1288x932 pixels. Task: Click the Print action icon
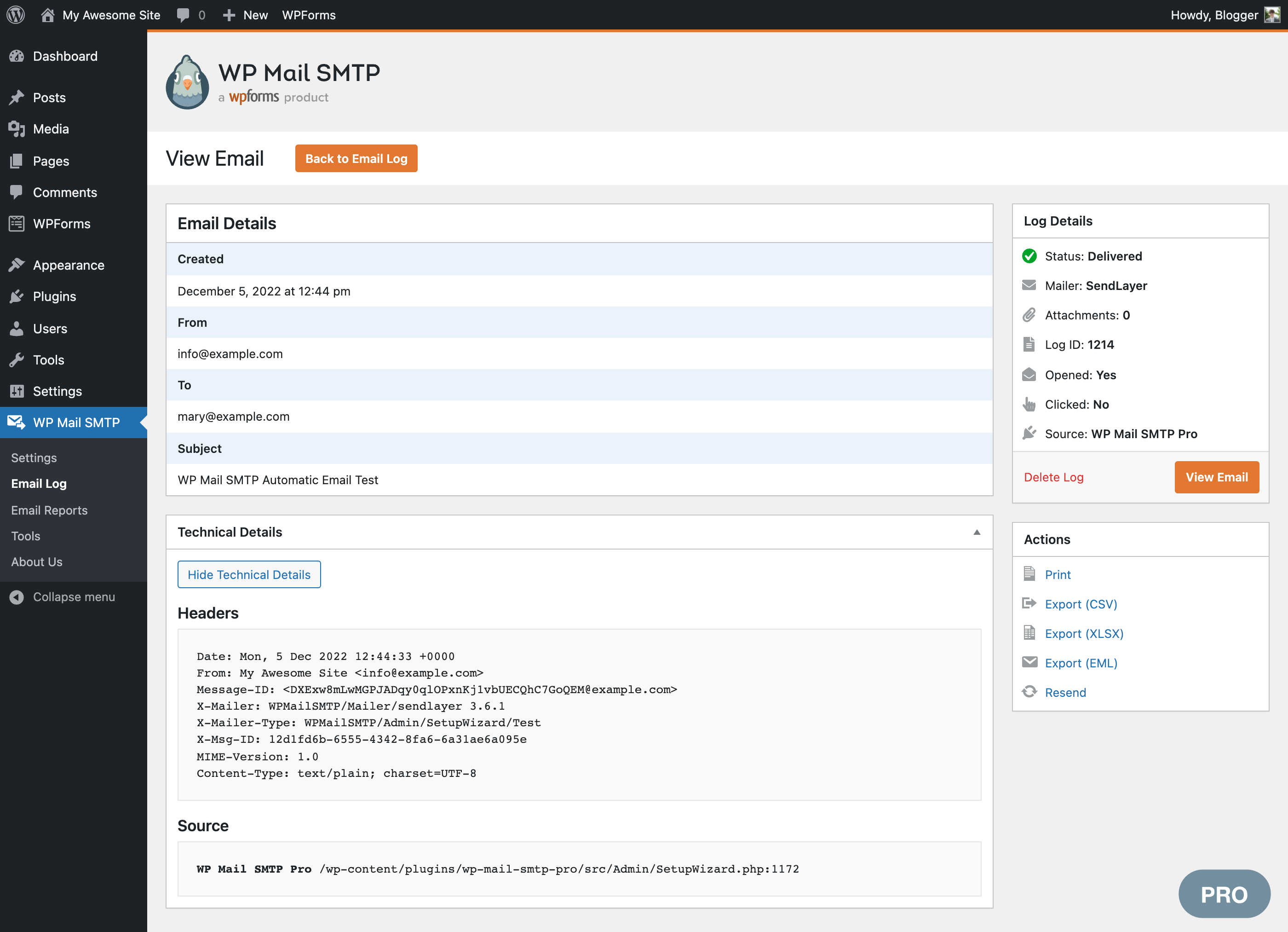click(1030, 574)
